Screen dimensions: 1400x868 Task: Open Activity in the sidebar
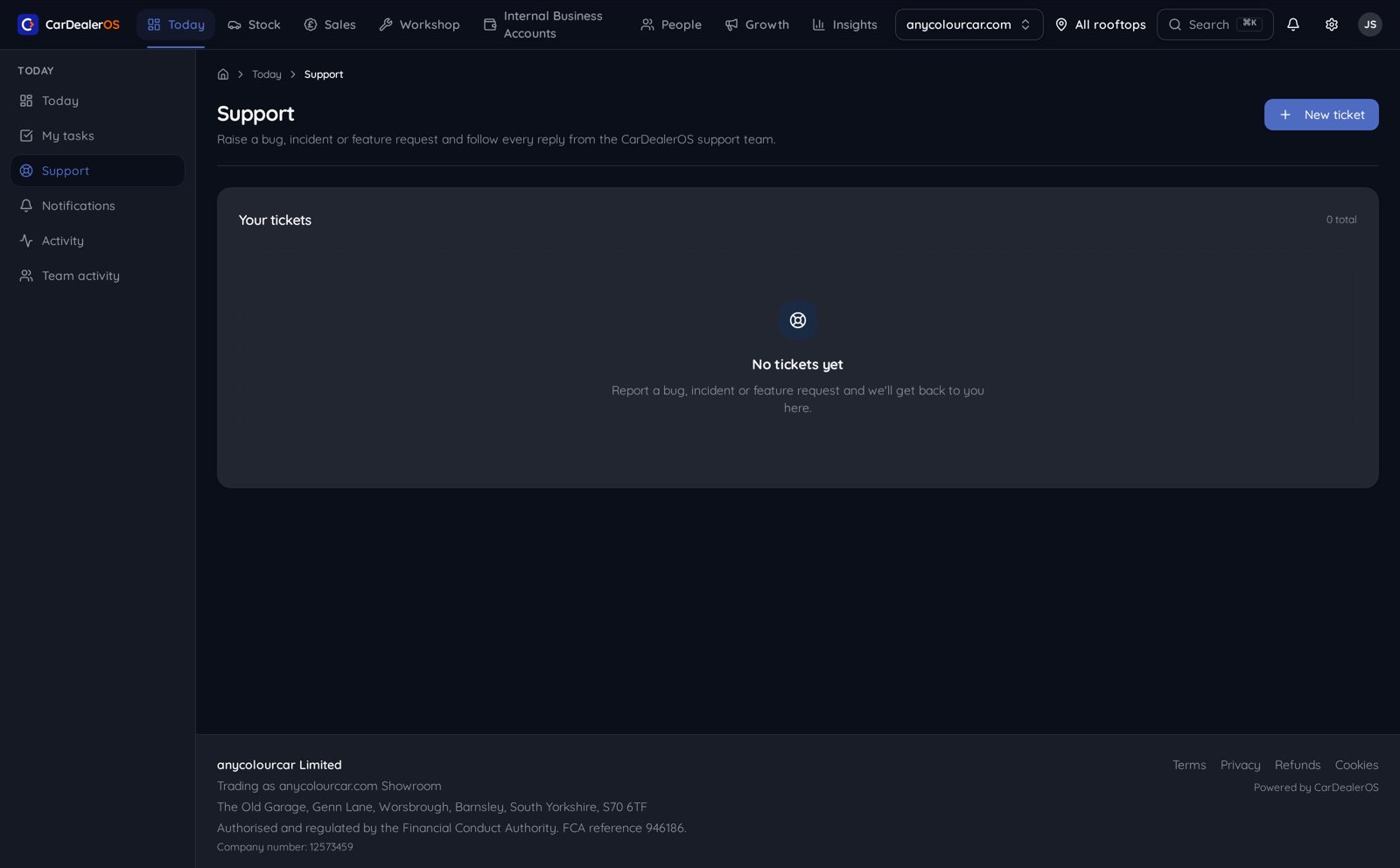(x=97, y=241)
